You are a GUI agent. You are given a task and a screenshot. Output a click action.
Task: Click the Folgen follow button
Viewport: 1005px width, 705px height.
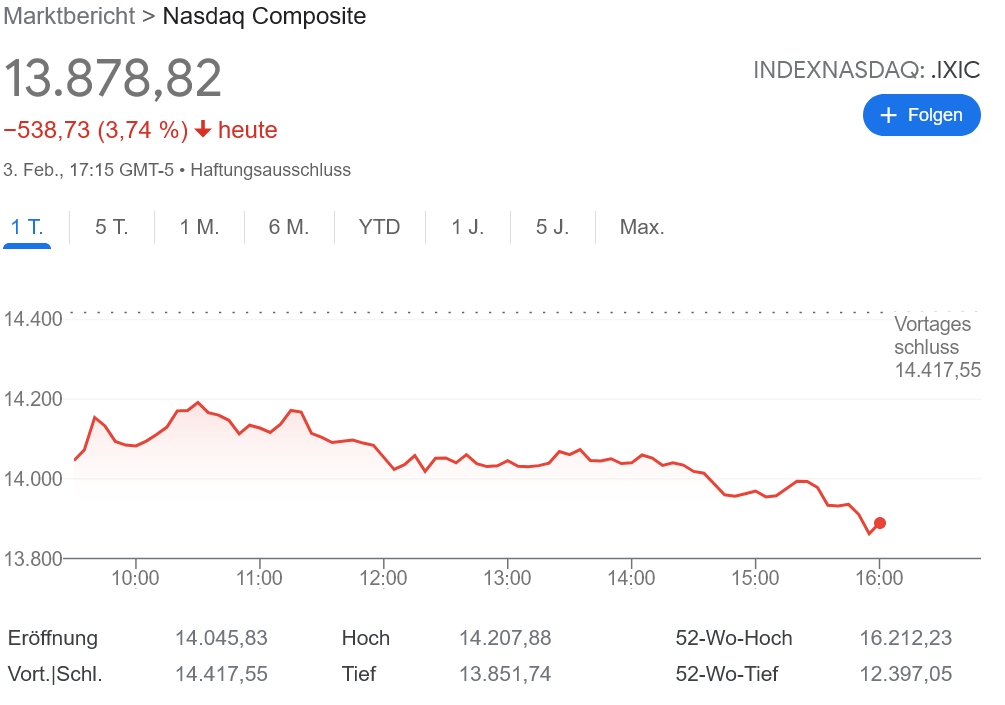coord(921,115)
